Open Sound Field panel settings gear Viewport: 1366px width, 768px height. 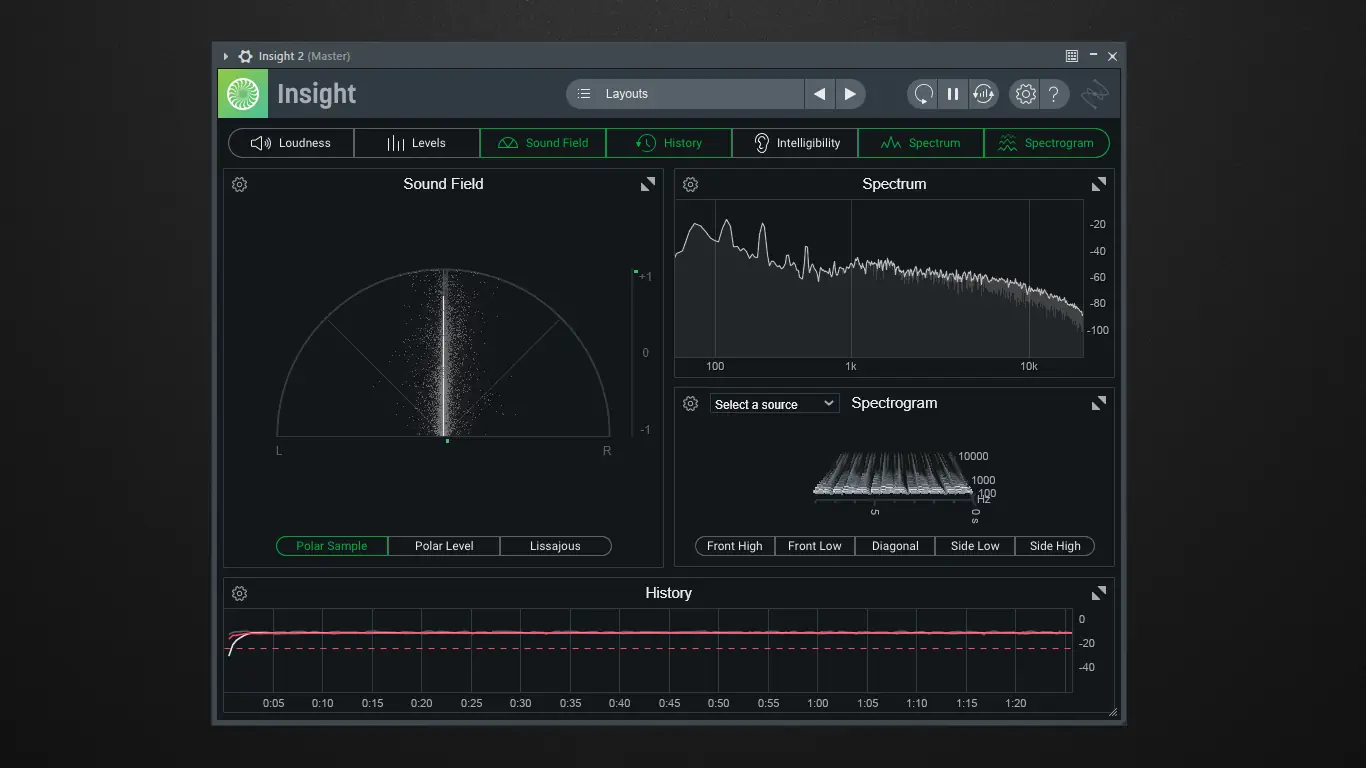click(x=240, y=184)
